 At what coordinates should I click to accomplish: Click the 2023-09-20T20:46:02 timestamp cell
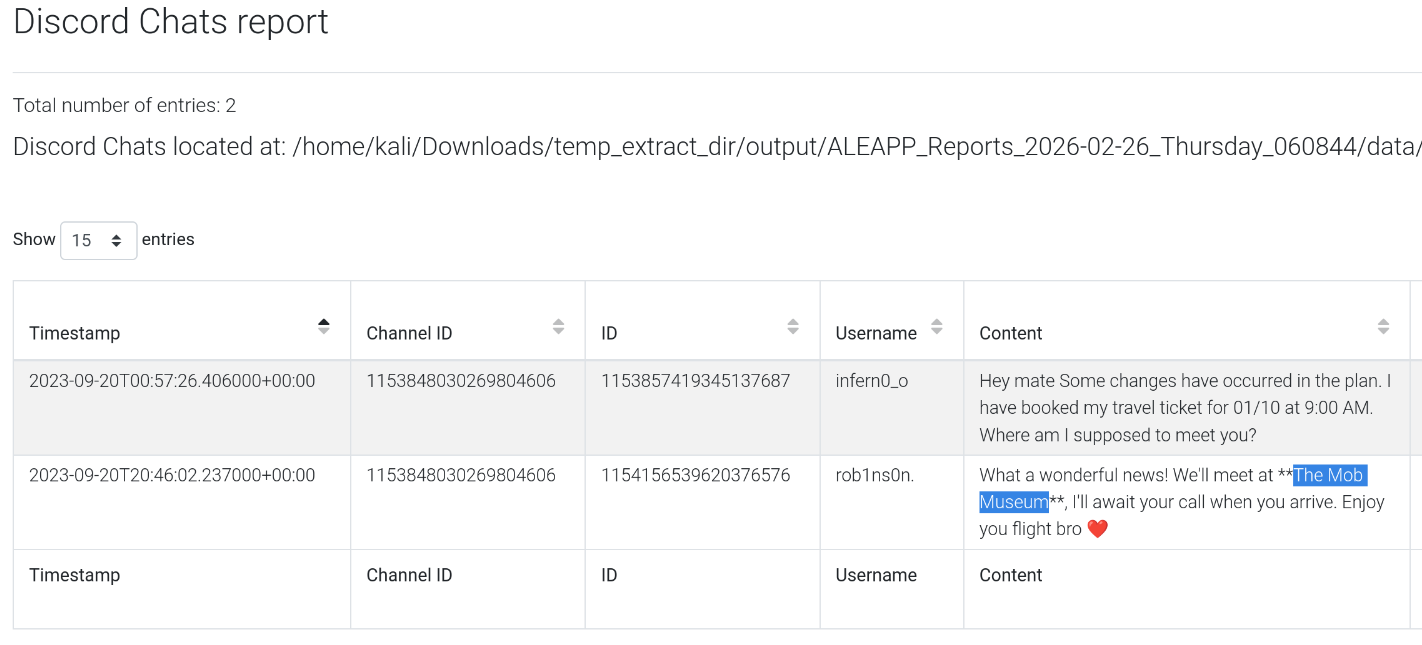point(172,475)
